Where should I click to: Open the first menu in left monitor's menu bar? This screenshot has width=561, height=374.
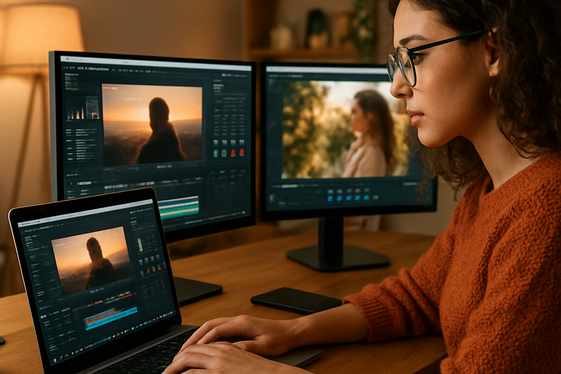tap(65, 67)
